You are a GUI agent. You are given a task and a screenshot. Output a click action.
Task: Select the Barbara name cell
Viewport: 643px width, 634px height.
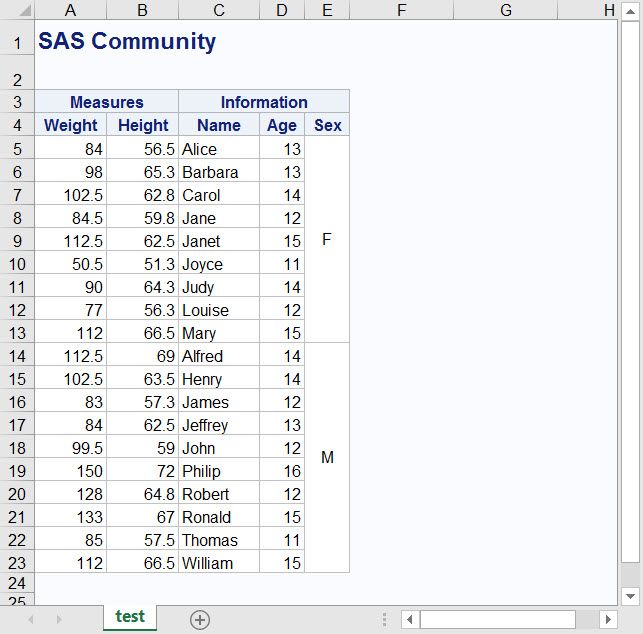click(219, 171)
